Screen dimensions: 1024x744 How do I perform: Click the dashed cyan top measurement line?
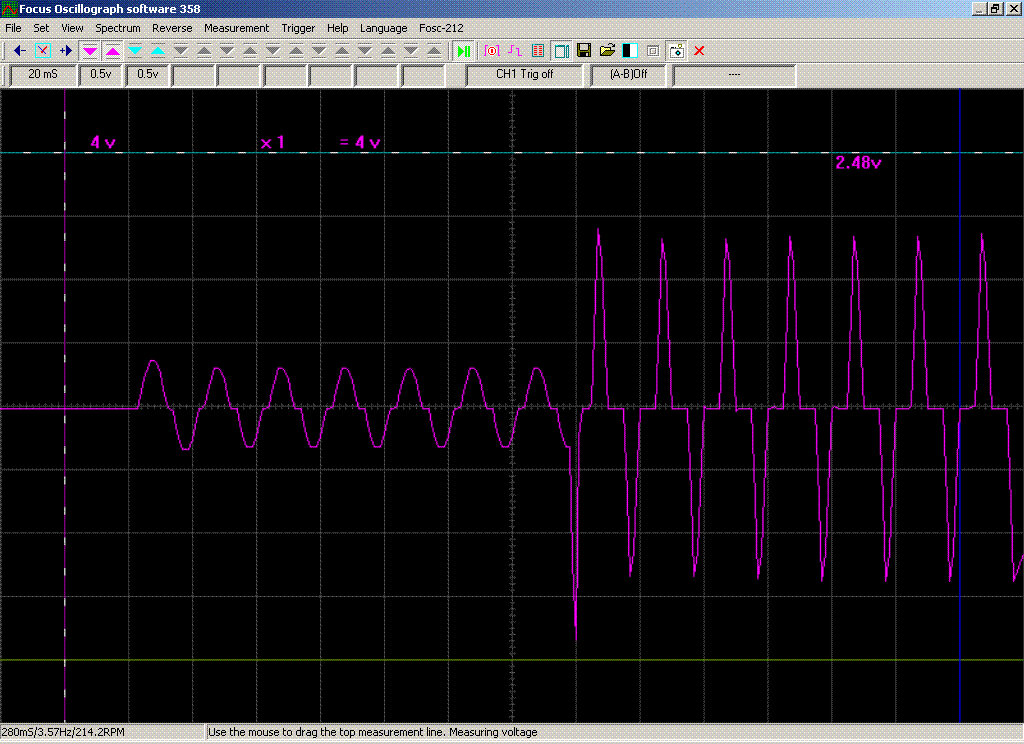click(x=512, y=153)
